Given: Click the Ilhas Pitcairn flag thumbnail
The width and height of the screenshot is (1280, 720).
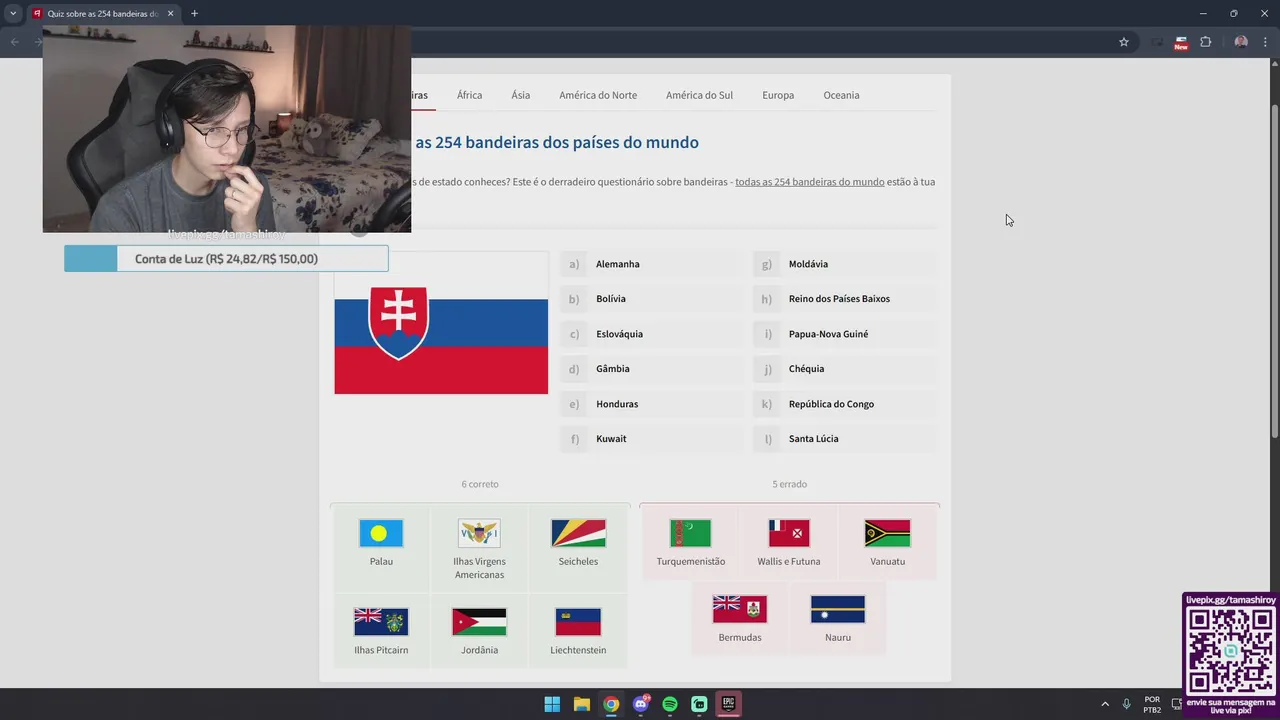Looking at the screenshot, I should [x=381, y=622].
